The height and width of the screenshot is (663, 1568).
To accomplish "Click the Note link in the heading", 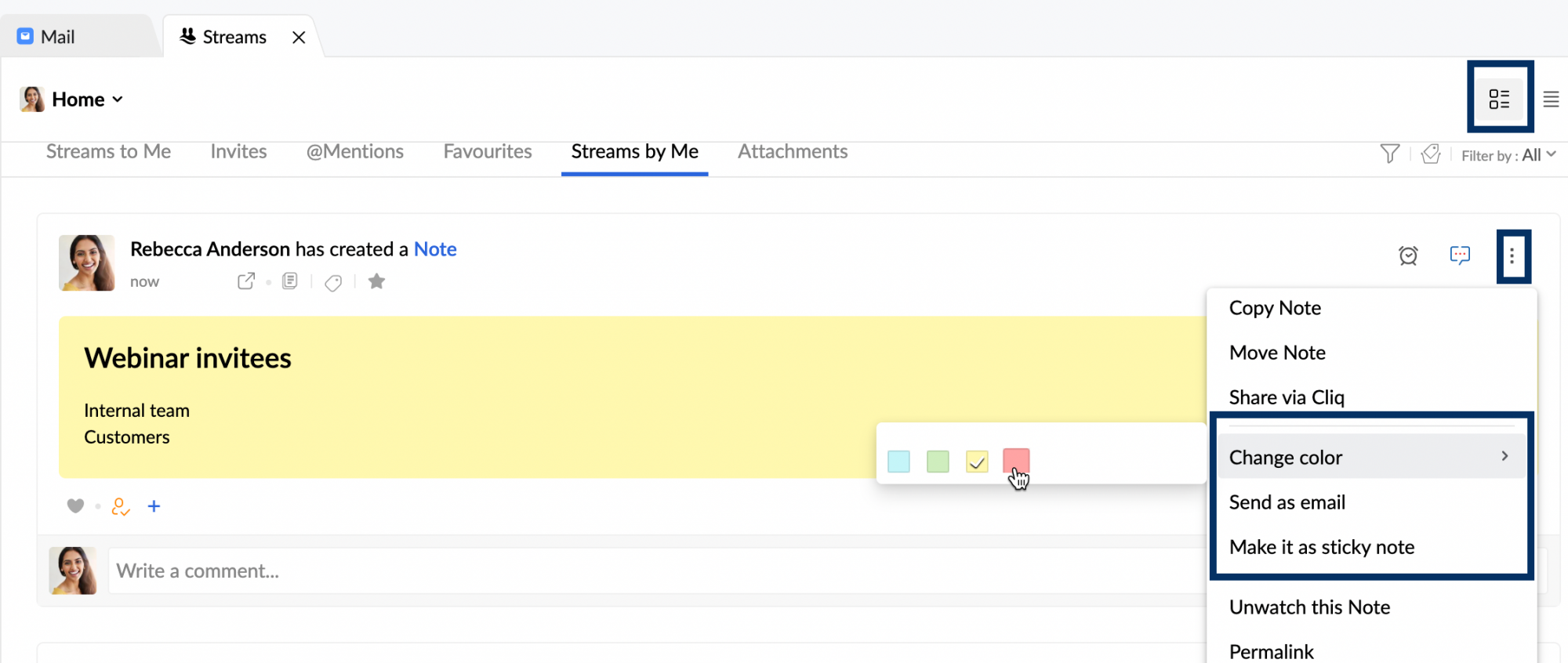I will [x=435, y=249].
